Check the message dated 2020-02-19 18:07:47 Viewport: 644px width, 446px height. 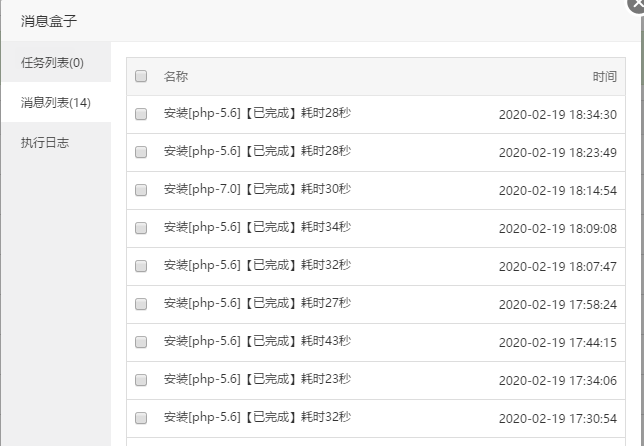[141, 266]
